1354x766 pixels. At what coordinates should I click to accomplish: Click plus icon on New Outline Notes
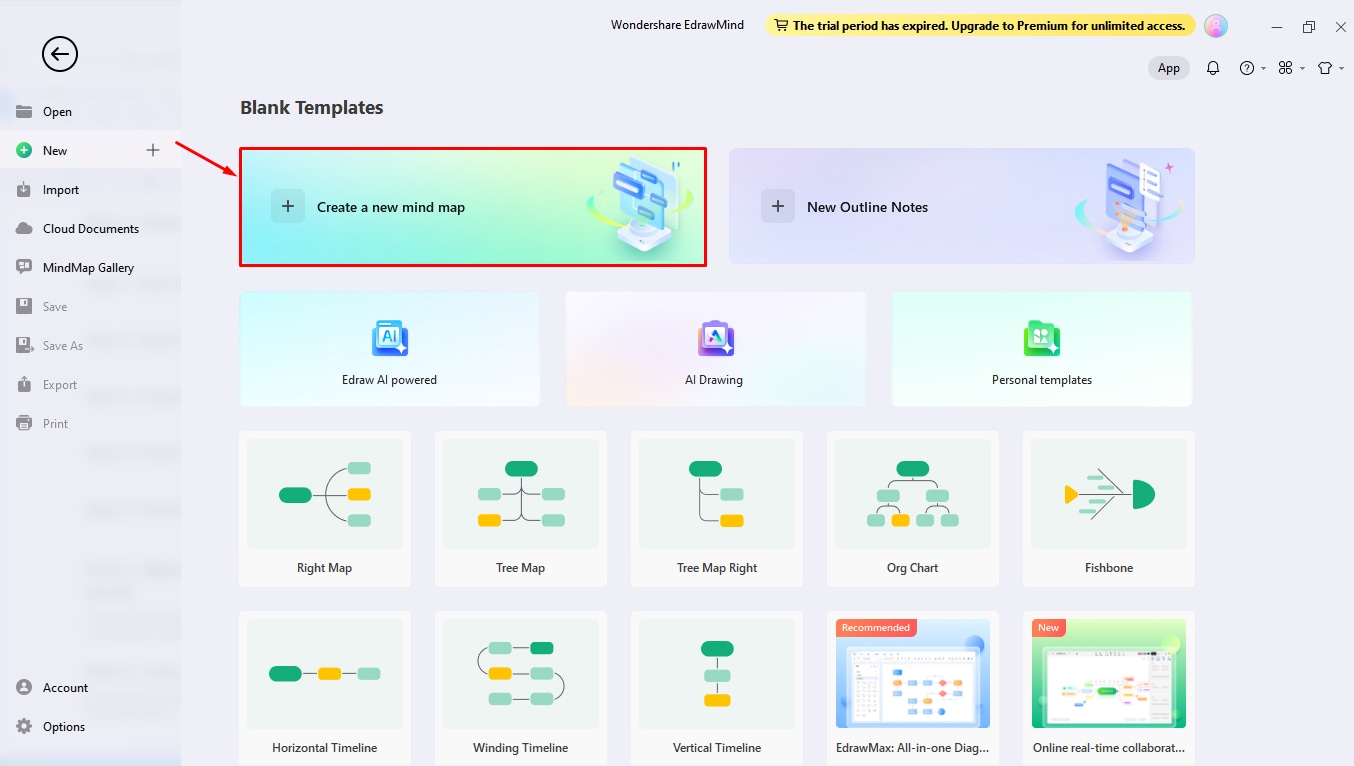[778, 206]
